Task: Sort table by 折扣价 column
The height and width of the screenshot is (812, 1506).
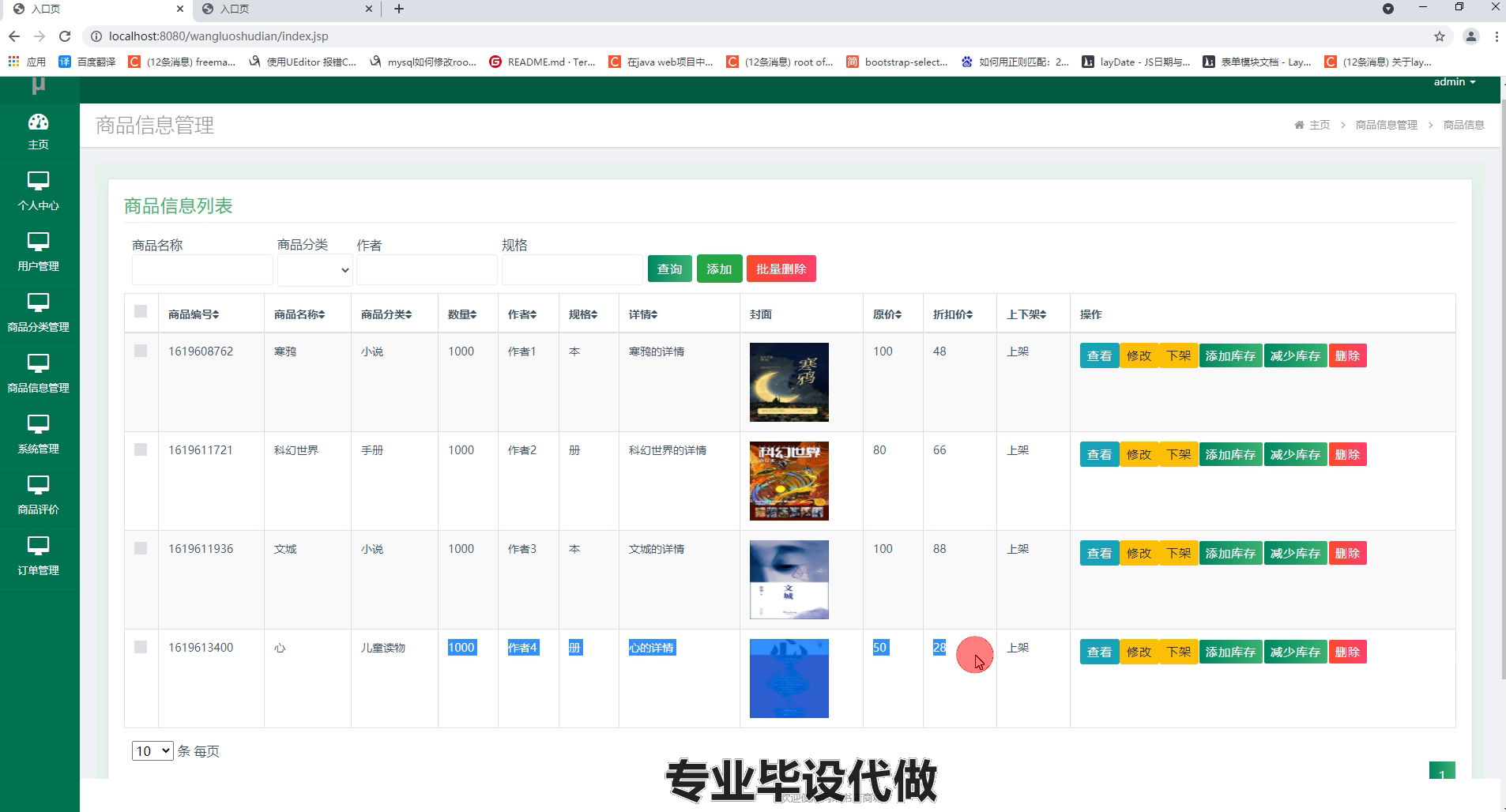Action: click(x=953, y=314)
